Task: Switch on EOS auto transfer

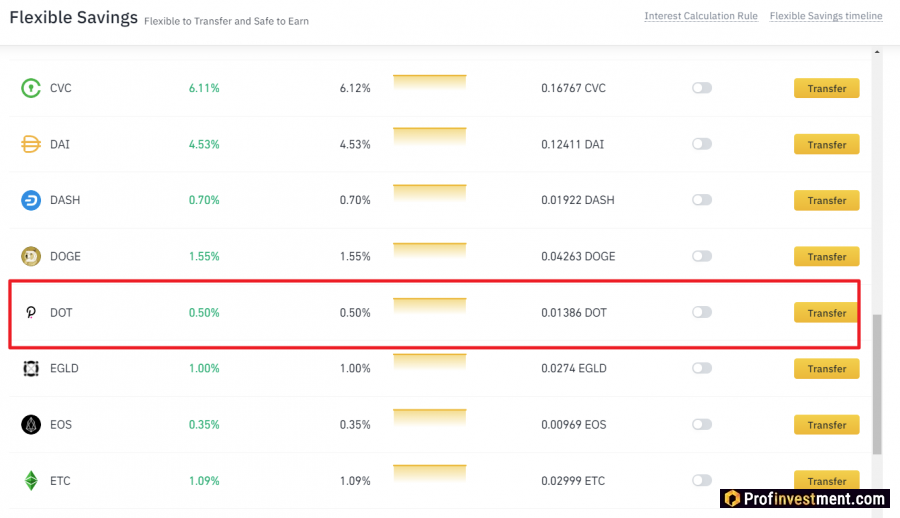Action: point(701,424)
